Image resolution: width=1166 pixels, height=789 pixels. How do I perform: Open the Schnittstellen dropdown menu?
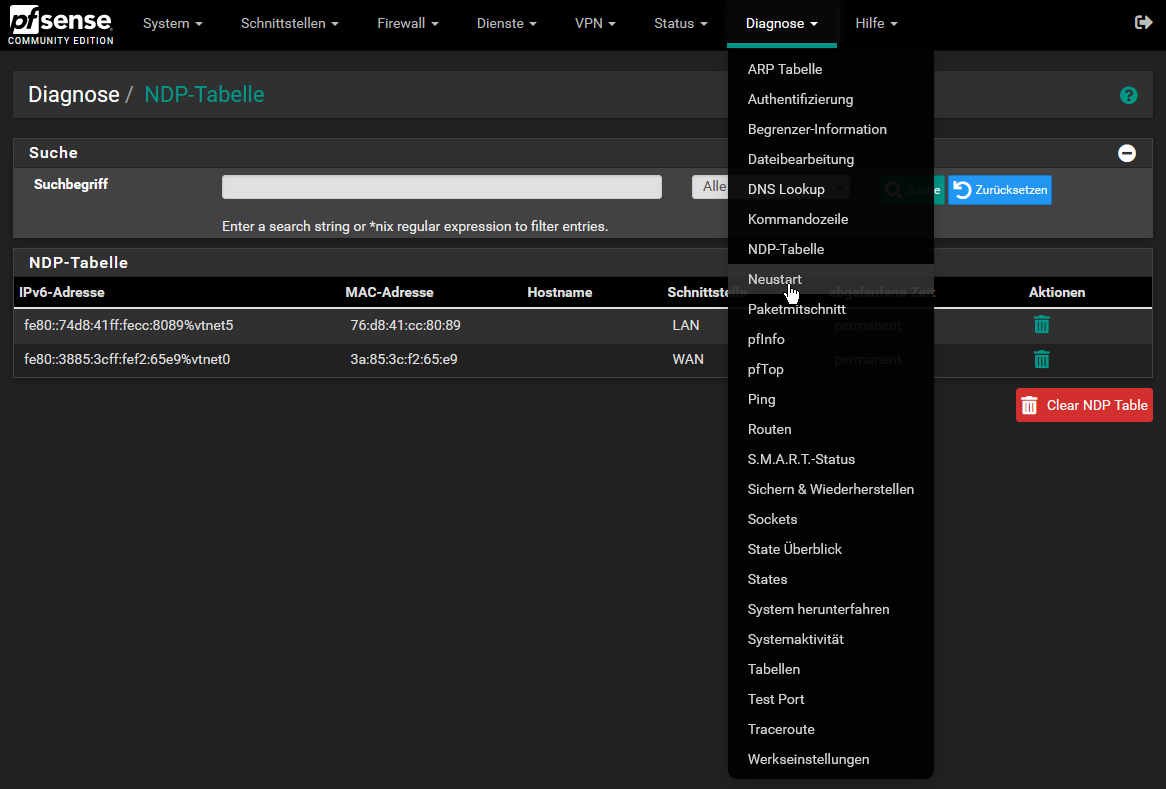tap(289, 24)
